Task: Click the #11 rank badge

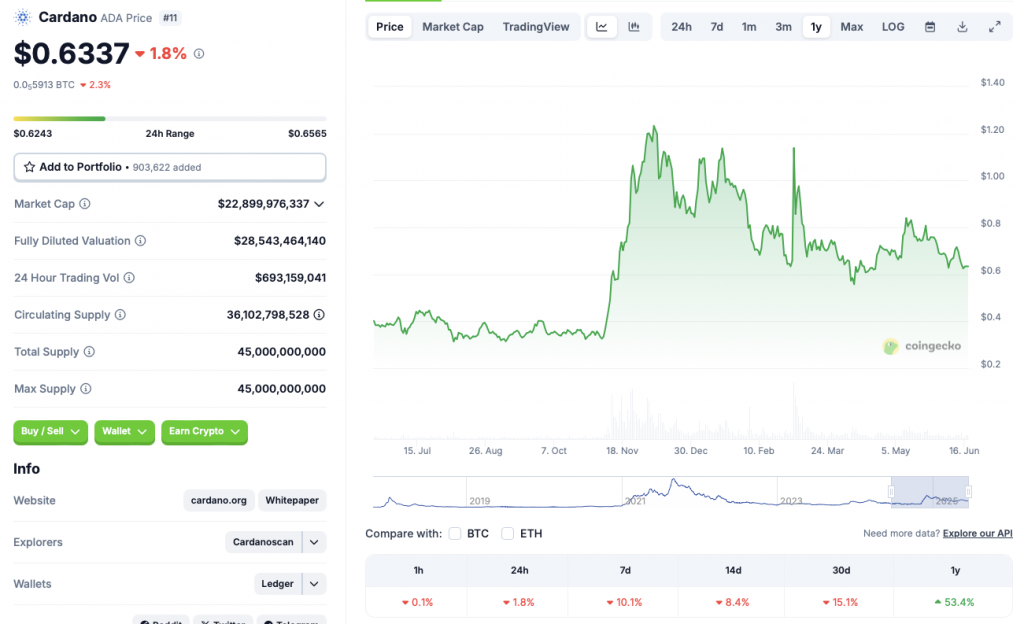Action: pyautogui.click(x=170, y=18)
